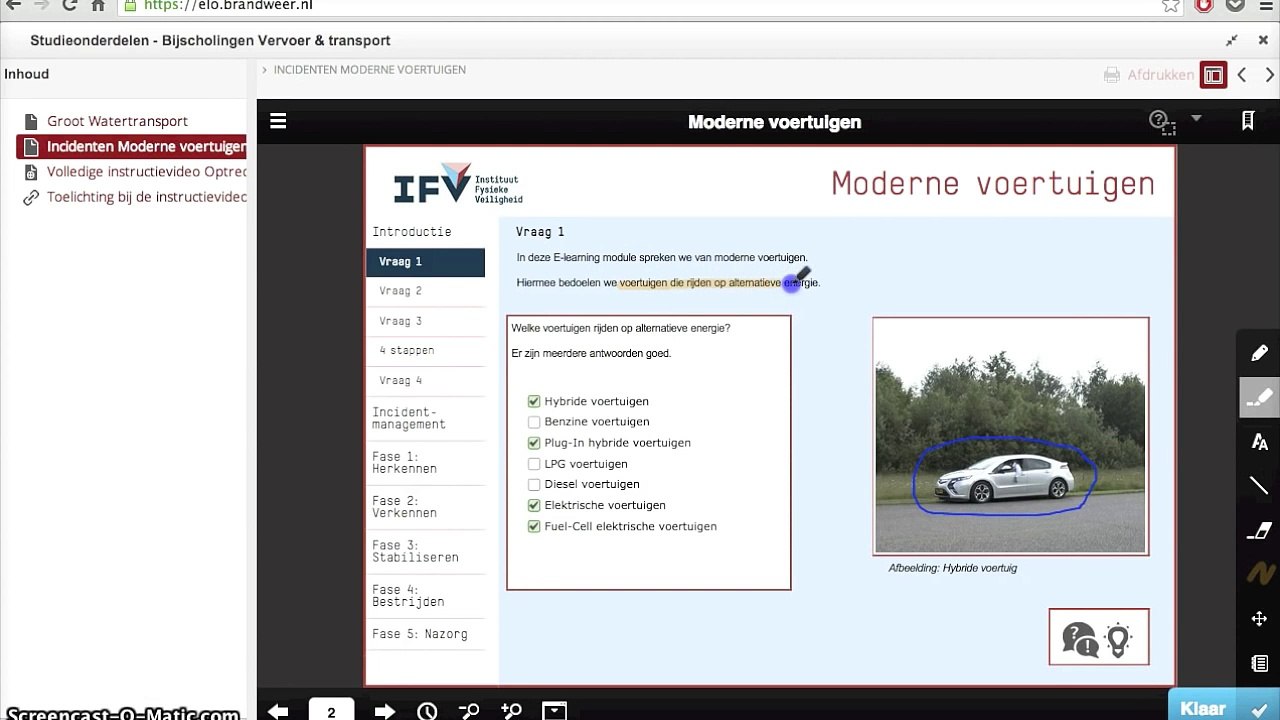Open the clock history icon
The width and height of the screenshot is (1280, 720).
427,711
